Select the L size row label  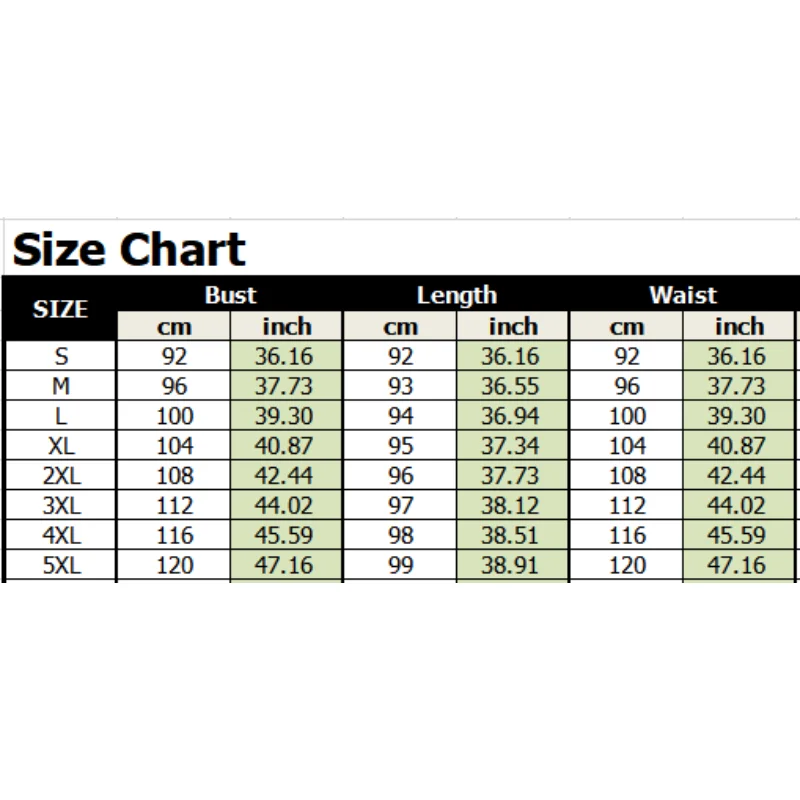click(61, 416)
